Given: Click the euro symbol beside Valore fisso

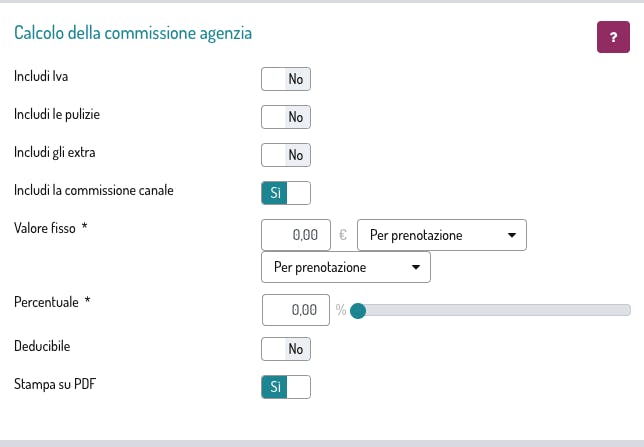Looking at the screenshot, I should [x=343, y=235].
